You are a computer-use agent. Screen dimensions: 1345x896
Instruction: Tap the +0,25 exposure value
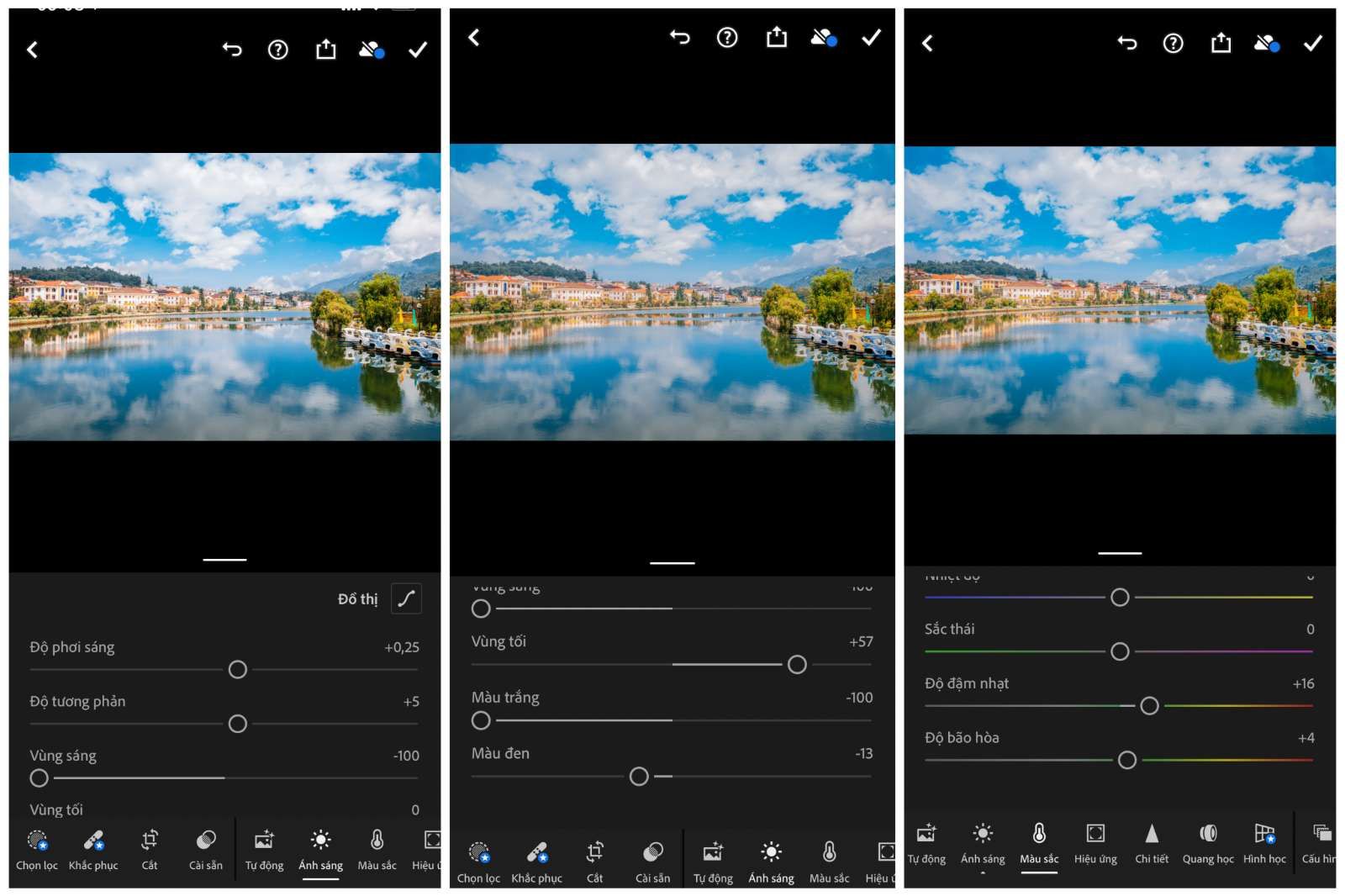pyautogui.click(x=402, y=647)
